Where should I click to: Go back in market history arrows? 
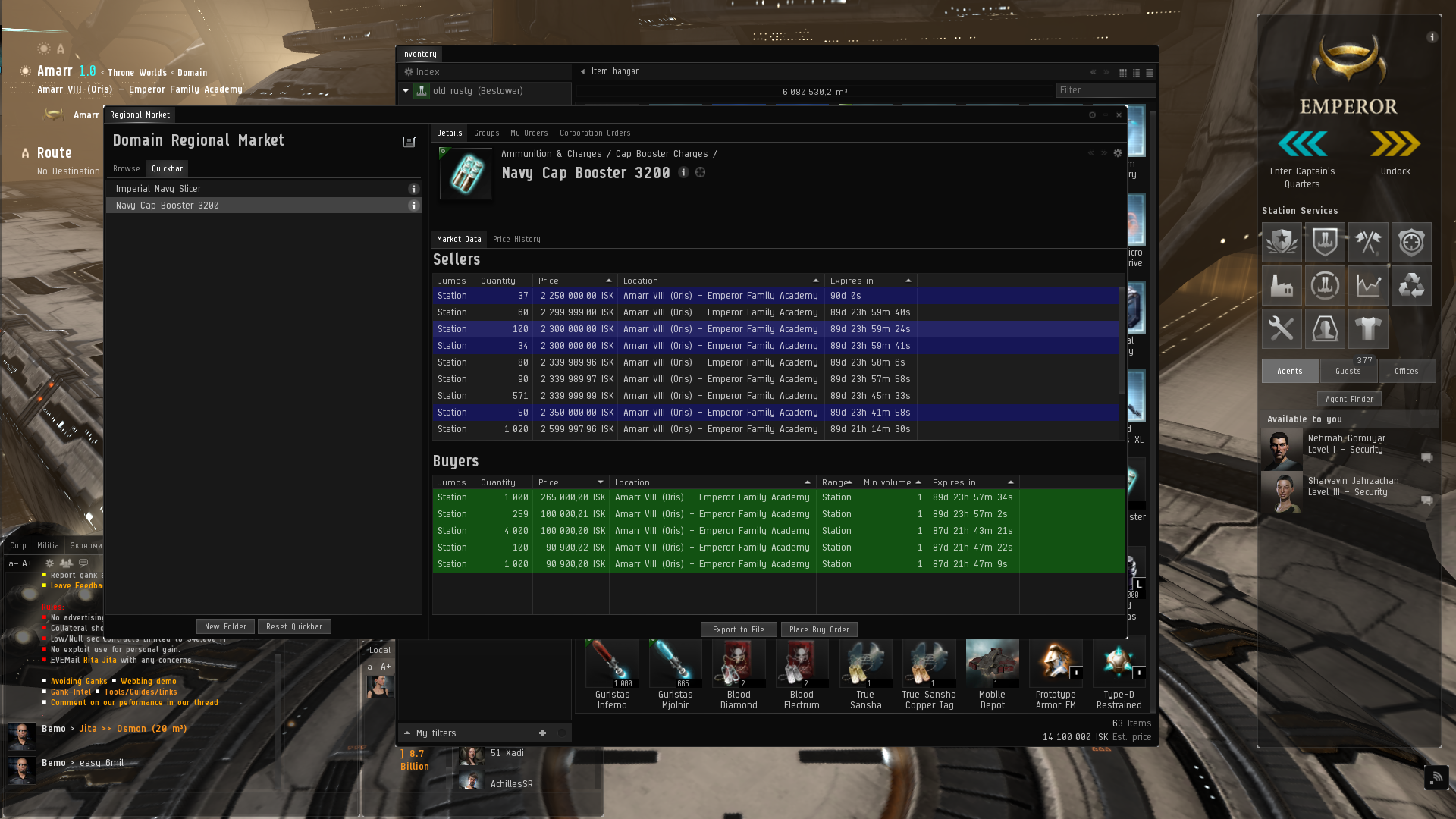(1091, 153)
